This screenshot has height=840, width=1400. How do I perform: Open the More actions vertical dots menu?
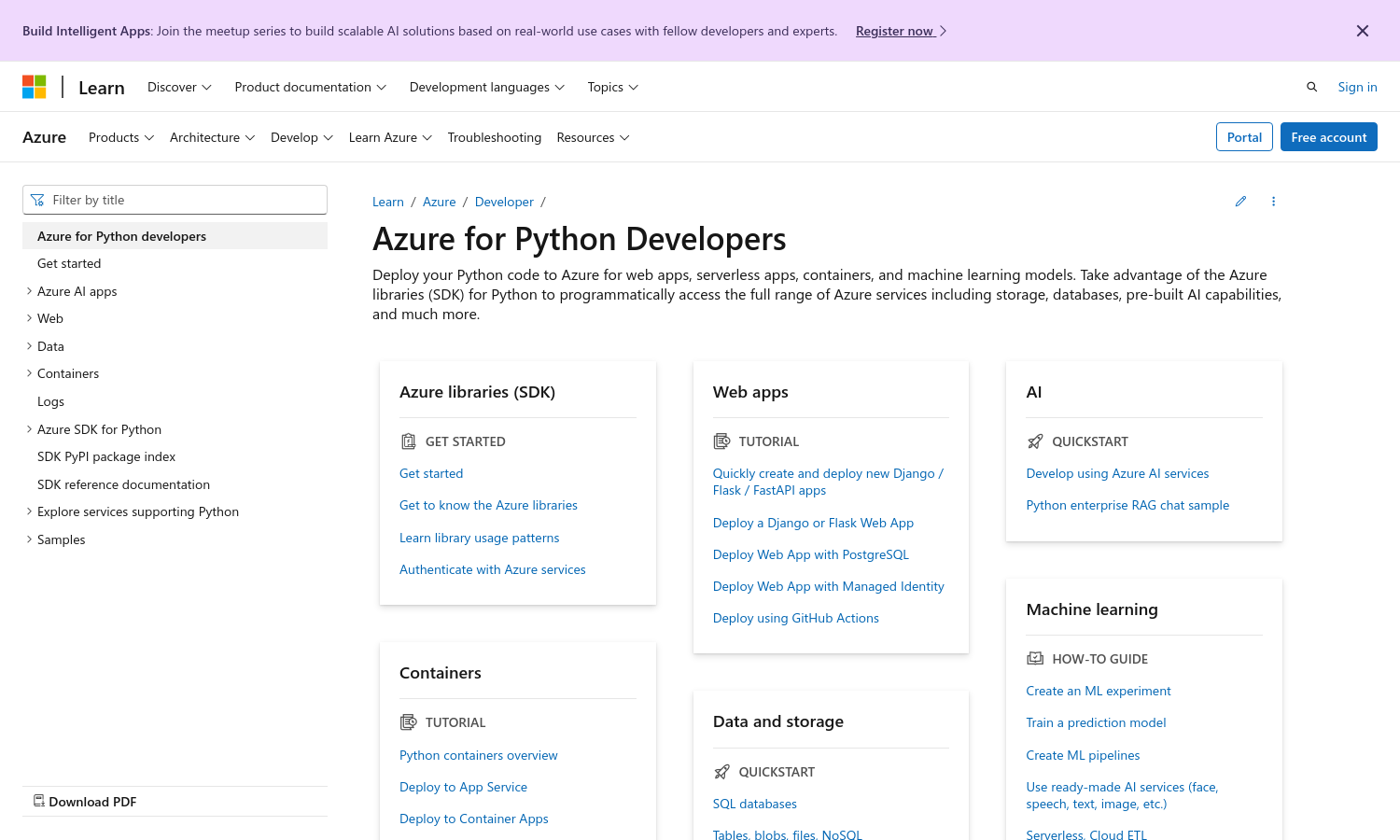[x=1273, y=202]
